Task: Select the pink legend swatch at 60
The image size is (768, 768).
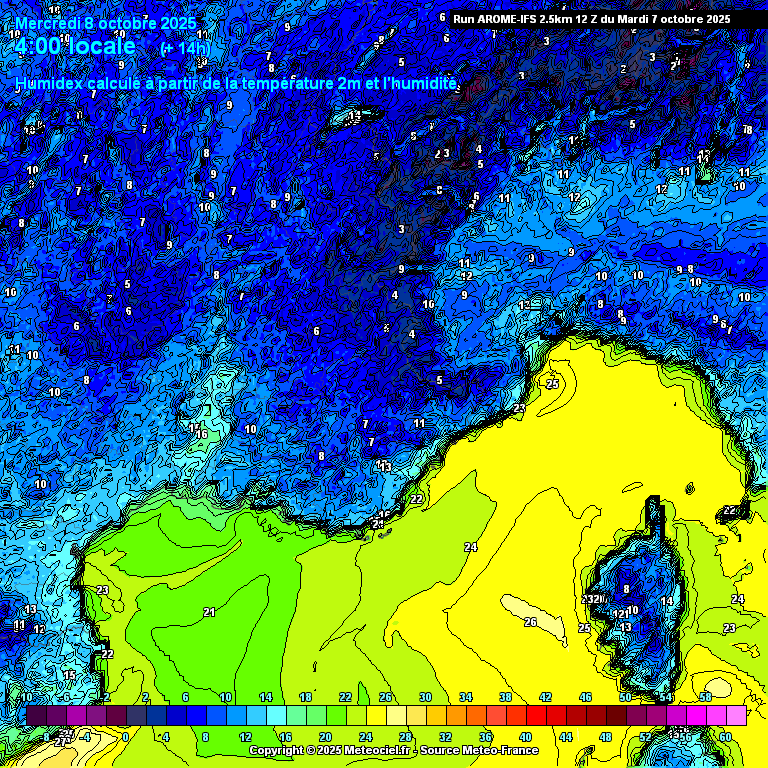Action: pyautogui.click(x=736, y=715)
